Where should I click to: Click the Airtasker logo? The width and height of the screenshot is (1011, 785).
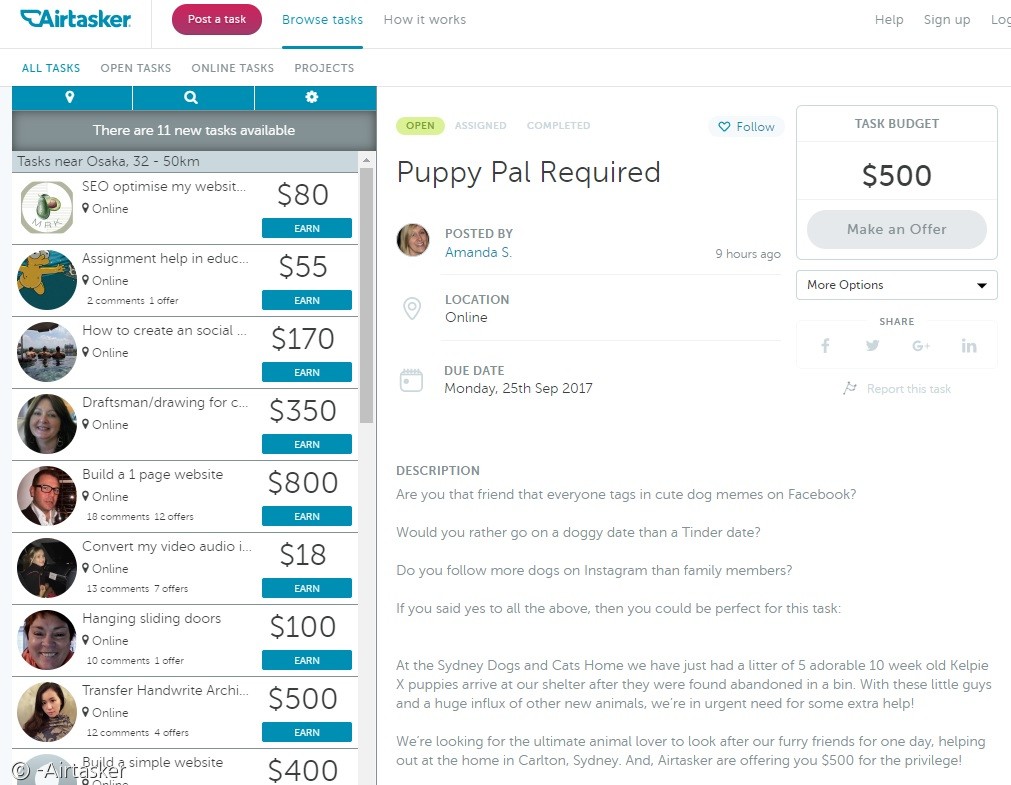tap(75, 19)
